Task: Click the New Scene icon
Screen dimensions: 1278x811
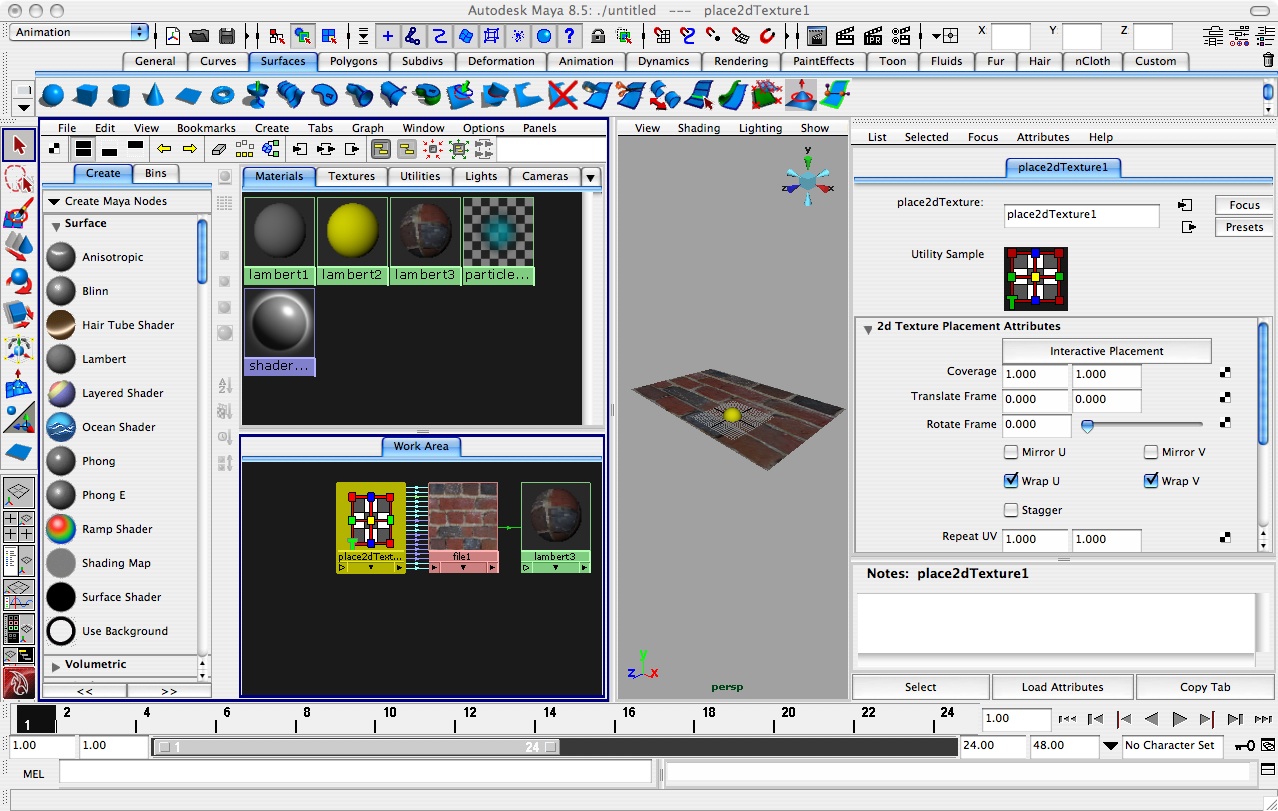Action: (x=173, y=36)
